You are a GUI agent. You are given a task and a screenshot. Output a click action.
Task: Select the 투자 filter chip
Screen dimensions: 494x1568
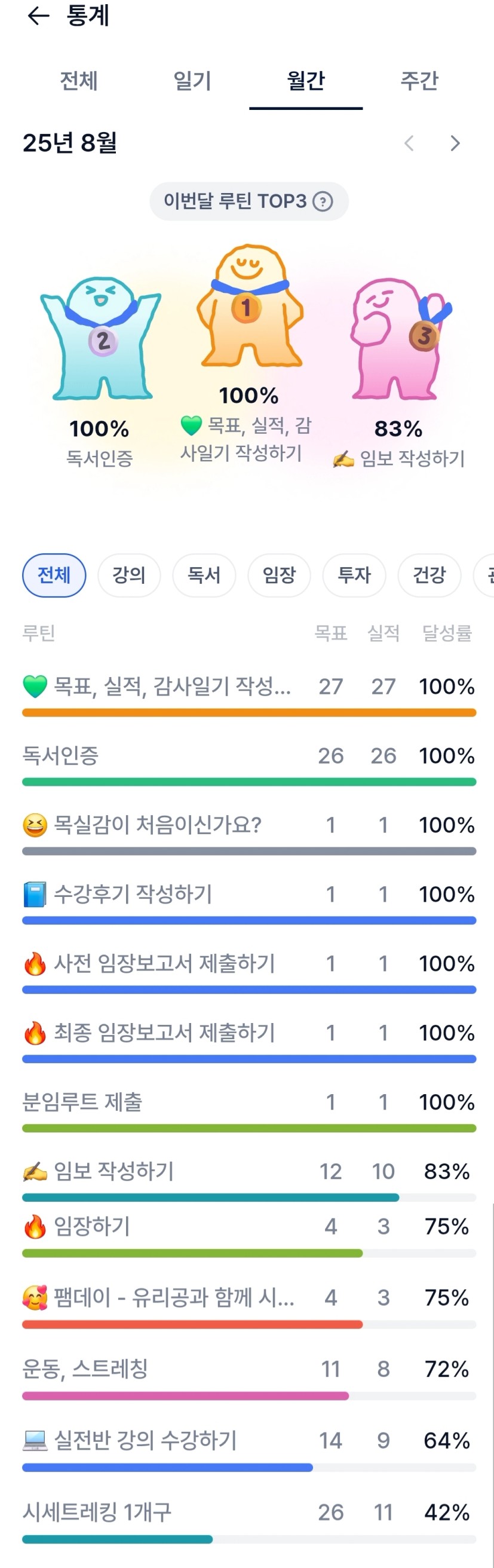click(x=354, y=575)
